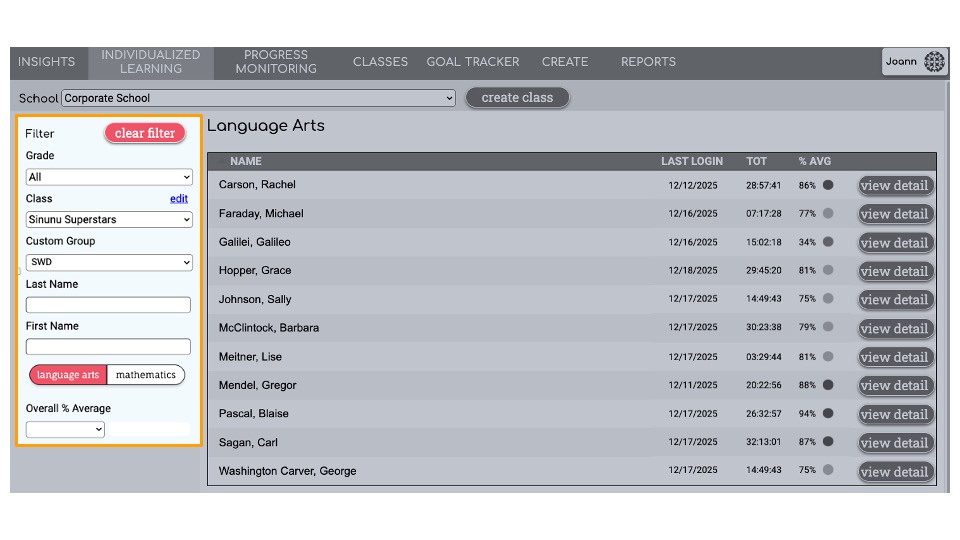The height and width of the screenshot is (540, 960).
Task: Expand the Class dropdown showing Sinunu Superstars
Action: click(x=109, y=219)
